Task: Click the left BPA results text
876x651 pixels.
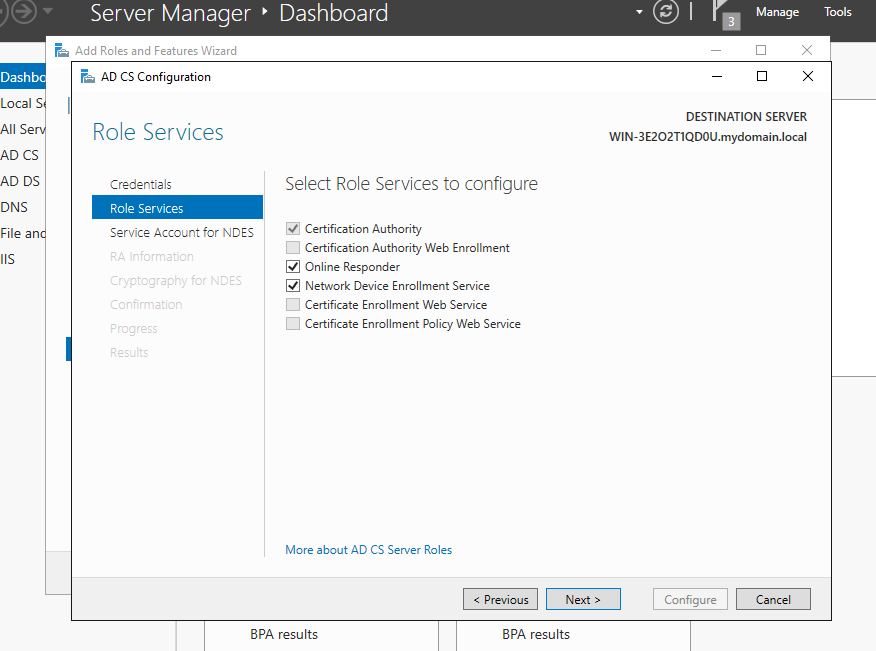Action: tap(284, 634)
